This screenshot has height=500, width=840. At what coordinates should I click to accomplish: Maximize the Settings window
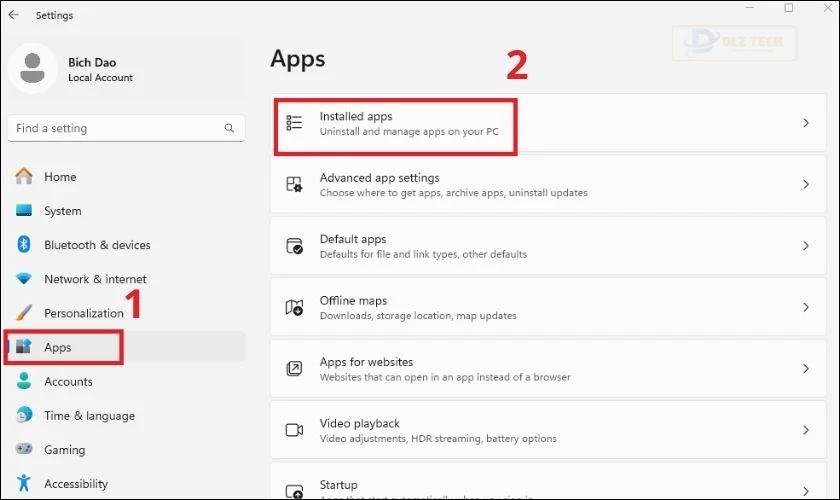coord(789,8)
